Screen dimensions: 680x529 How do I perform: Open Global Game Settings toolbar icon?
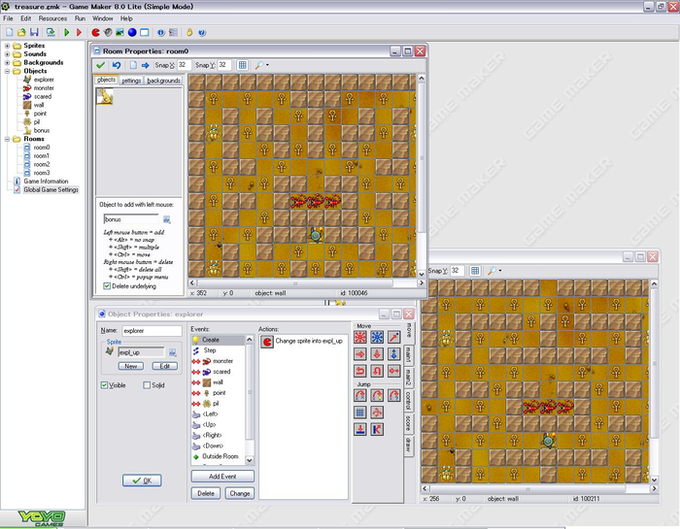click(x=173, y=32)
